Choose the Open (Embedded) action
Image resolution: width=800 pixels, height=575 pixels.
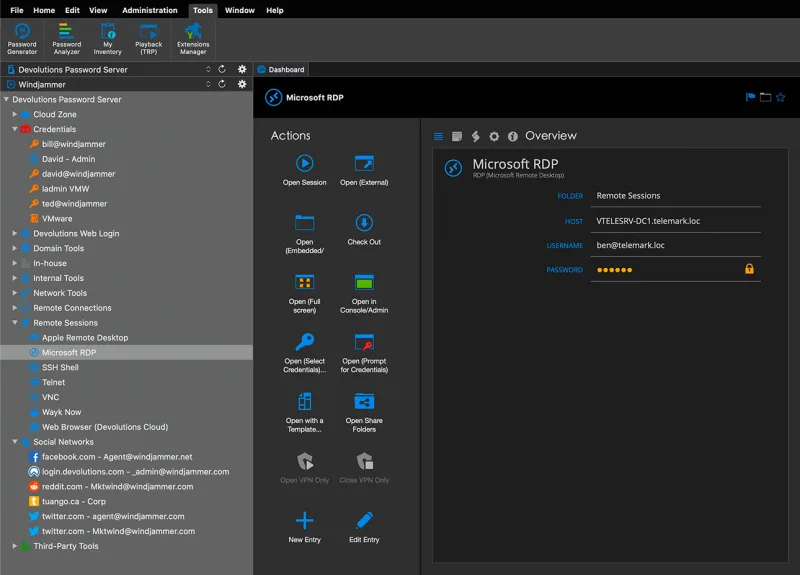[305, 234]
